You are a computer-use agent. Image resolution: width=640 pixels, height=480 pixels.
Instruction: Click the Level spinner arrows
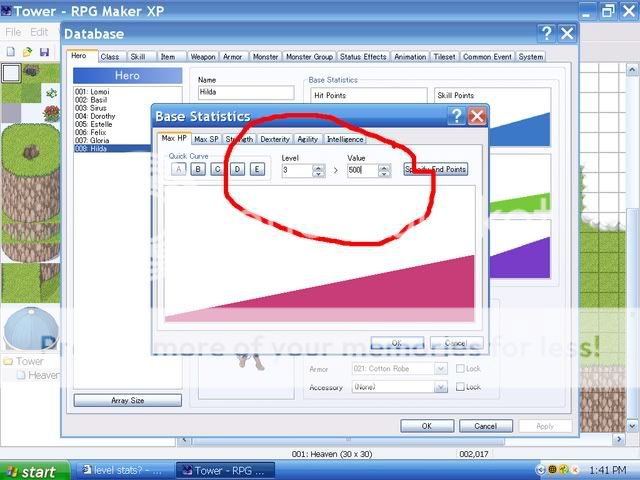318,171
